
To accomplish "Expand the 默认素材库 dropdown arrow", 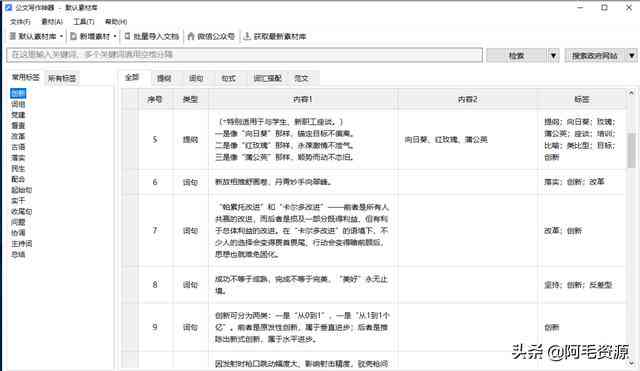I will [61, 36].
